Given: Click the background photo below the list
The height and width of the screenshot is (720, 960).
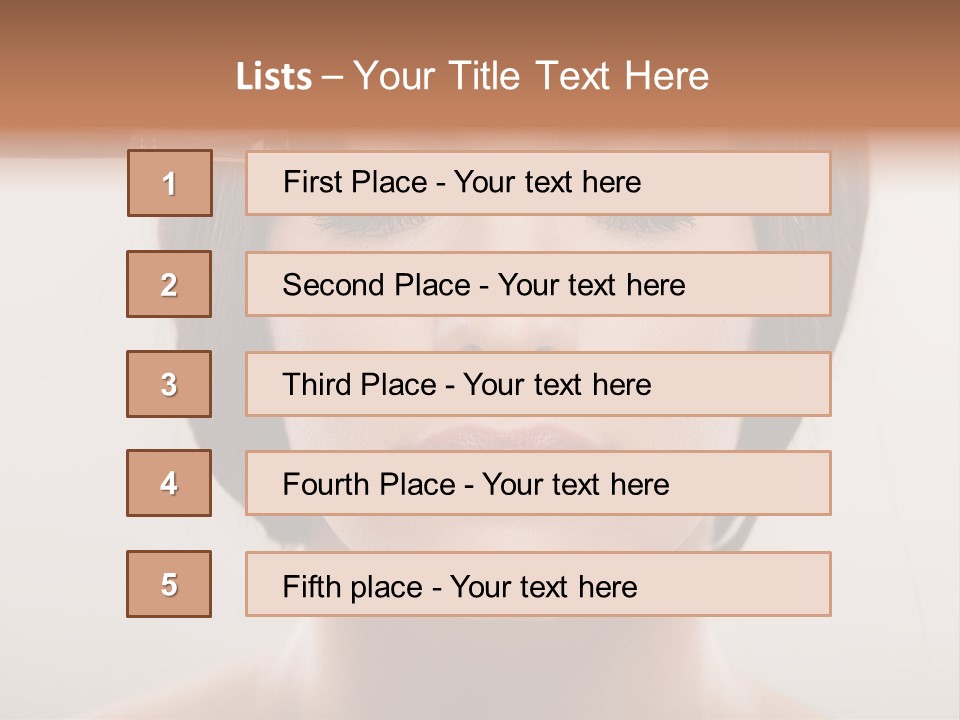Looking at the screenshot, I should [480, 670].
